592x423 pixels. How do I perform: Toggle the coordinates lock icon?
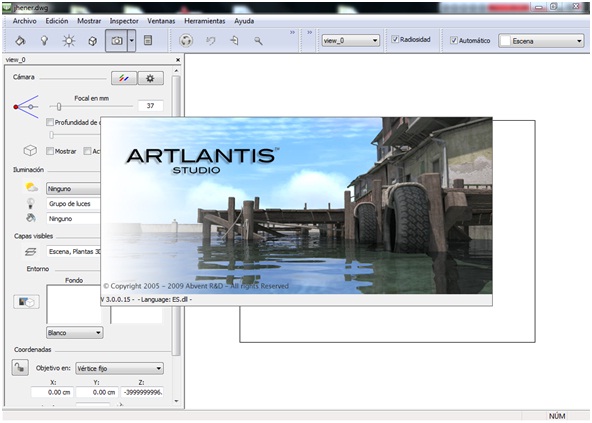(x=20, y=367)
